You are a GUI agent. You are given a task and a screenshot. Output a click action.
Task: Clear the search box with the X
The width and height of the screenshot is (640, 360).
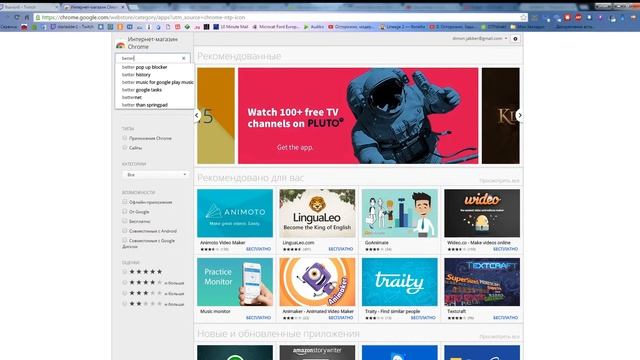point(184,58)
